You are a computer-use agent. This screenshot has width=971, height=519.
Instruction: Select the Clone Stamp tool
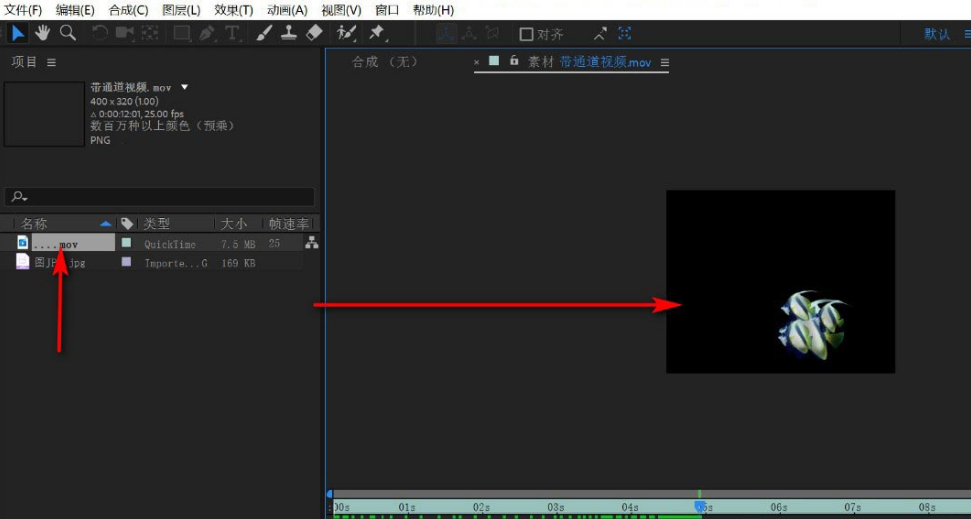click(x=288, y=33)
